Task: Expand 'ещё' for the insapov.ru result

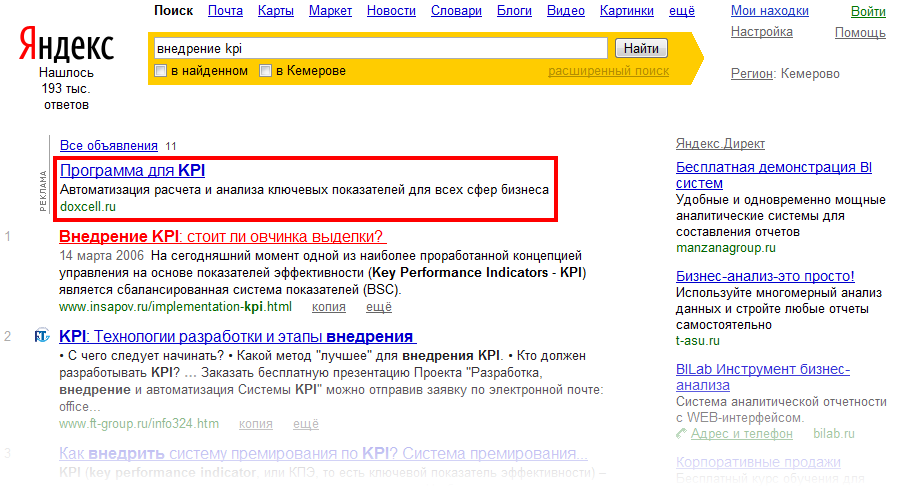Action: 379,307
